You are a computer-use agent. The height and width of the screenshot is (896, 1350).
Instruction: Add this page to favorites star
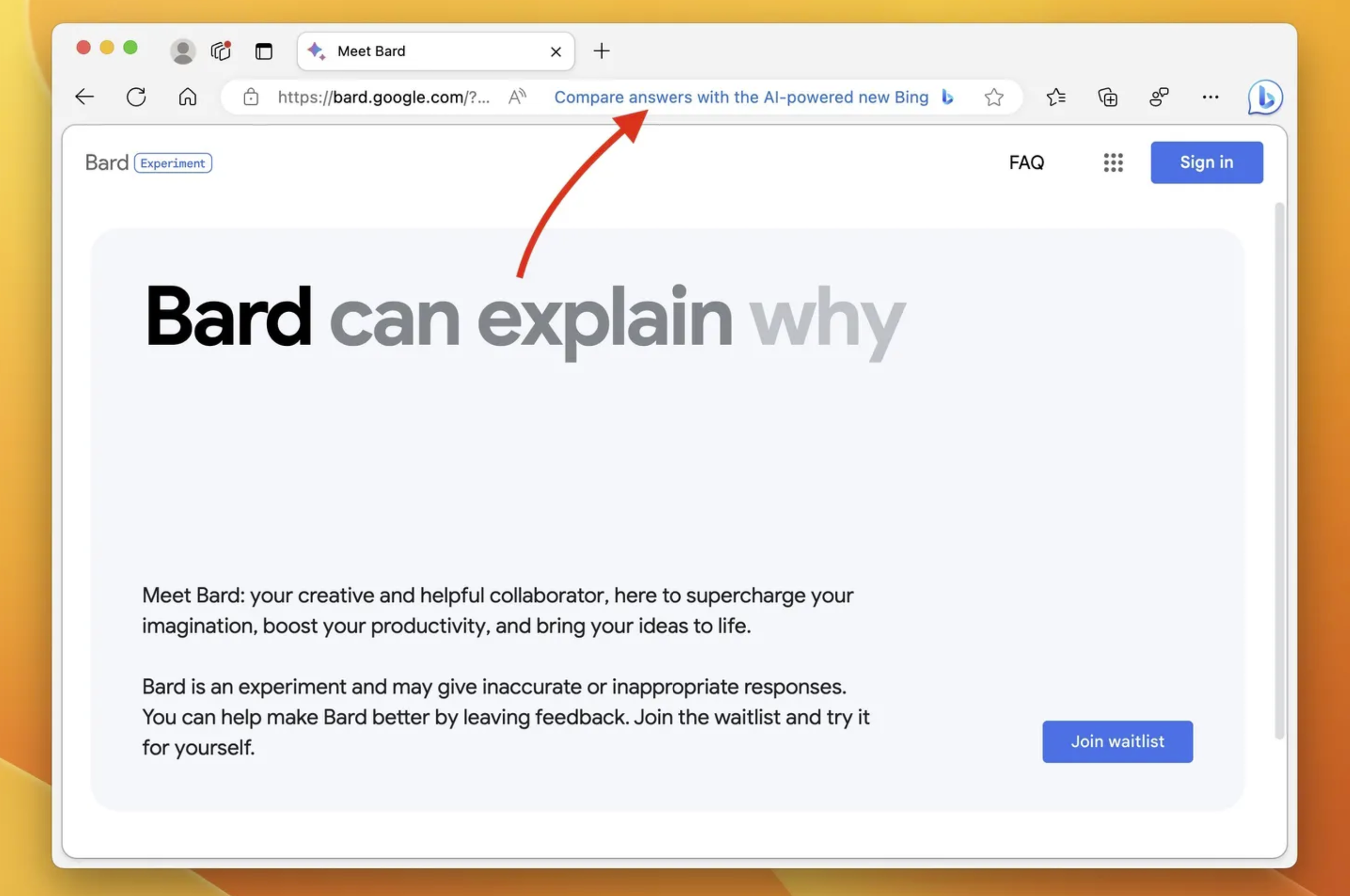[x=994, y=97]
